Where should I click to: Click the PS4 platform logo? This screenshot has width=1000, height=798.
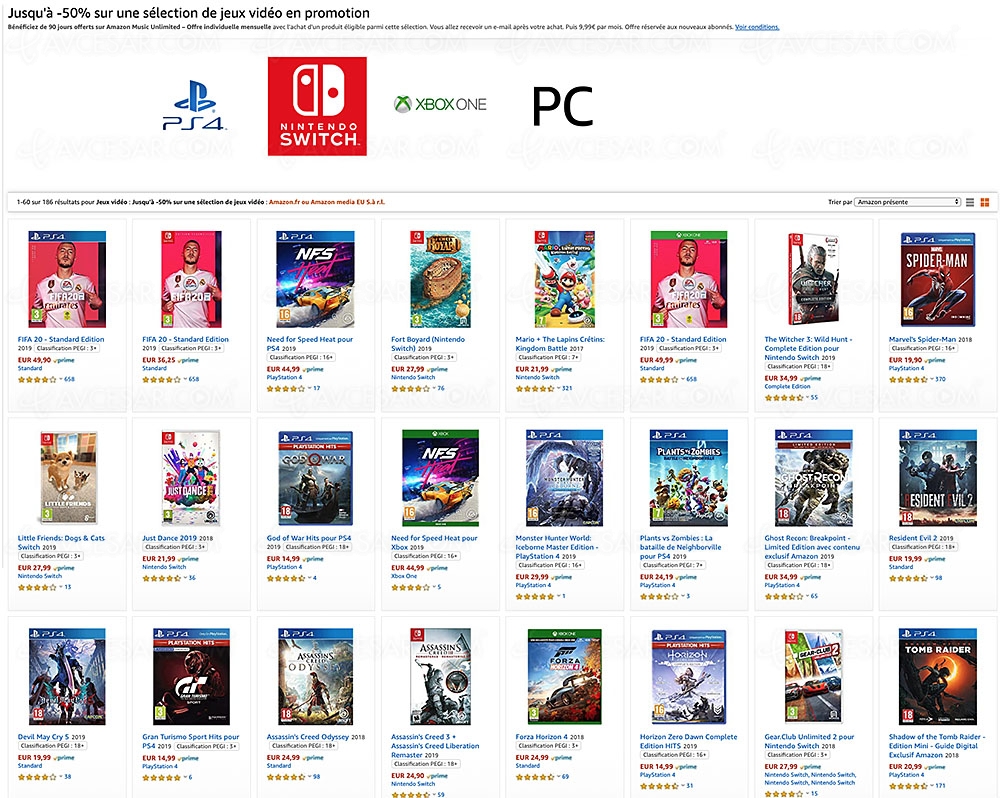(x=195, y=109)
